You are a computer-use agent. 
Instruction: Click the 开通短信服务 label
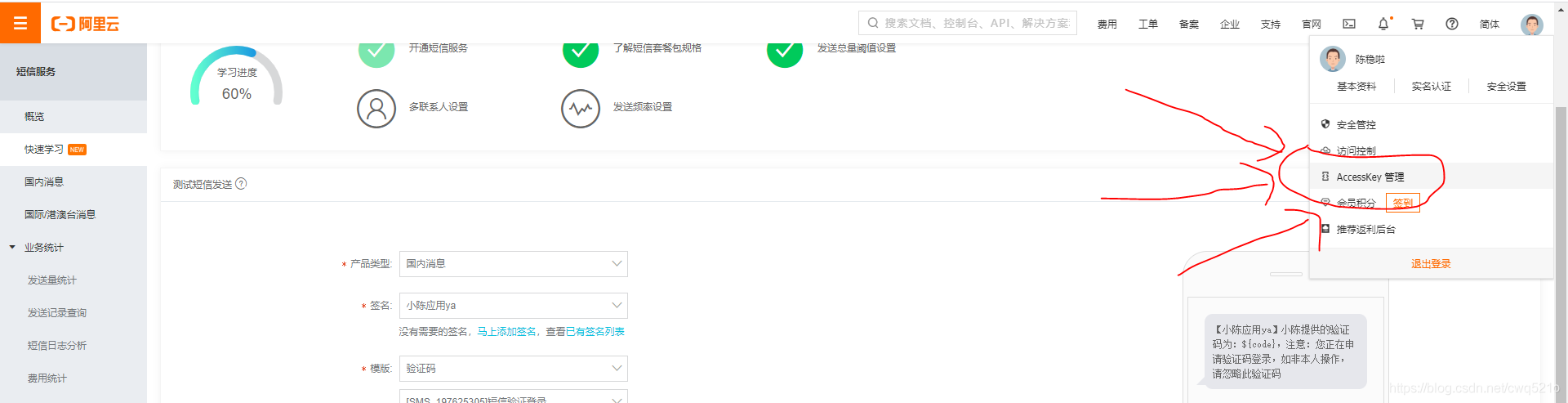point(439,48)
